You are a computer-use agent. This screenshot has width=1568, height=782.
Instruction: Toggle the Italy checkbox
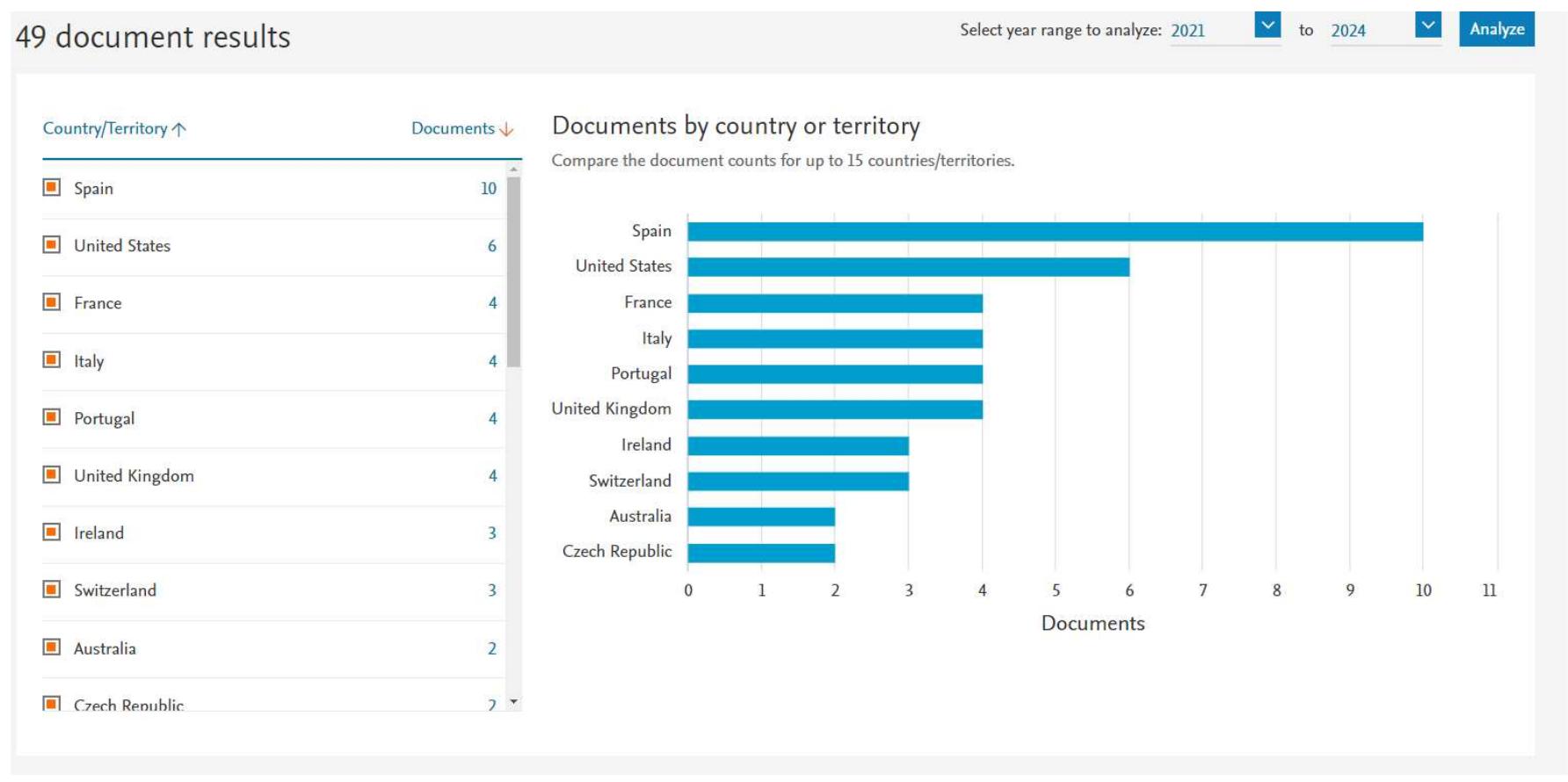tap(52, 359)
